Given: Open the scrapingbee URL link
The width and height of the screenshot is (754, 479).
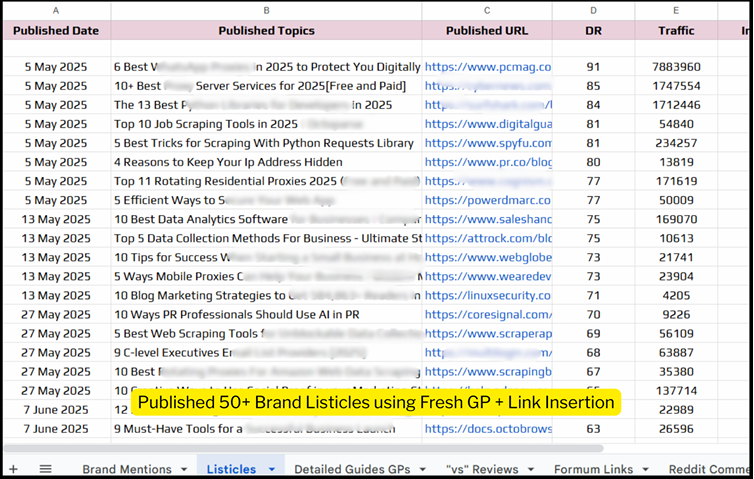Looking at the screenshot, I should [488, 372].
